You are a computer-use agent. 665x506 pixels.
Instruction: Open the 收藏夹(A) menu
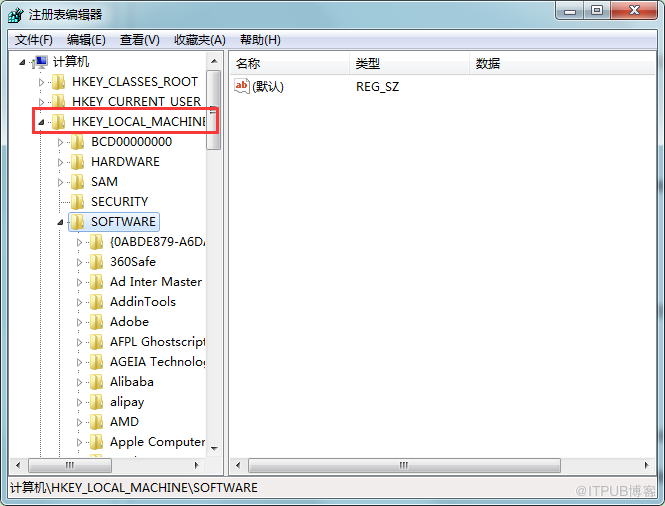200,40
